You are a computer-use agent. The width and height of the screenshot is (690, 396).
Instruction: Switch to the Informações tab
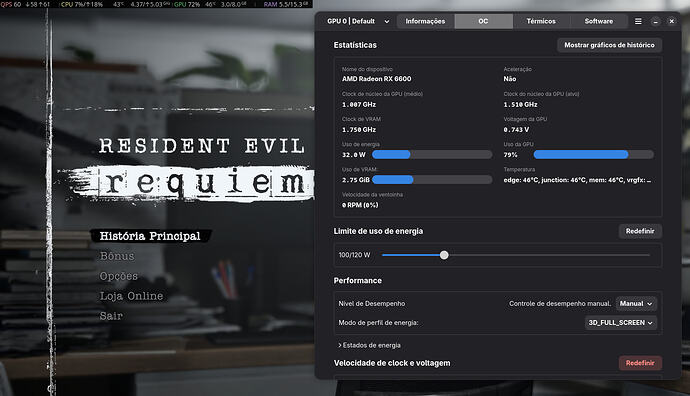pyautogui.click(x=425, y=21)
